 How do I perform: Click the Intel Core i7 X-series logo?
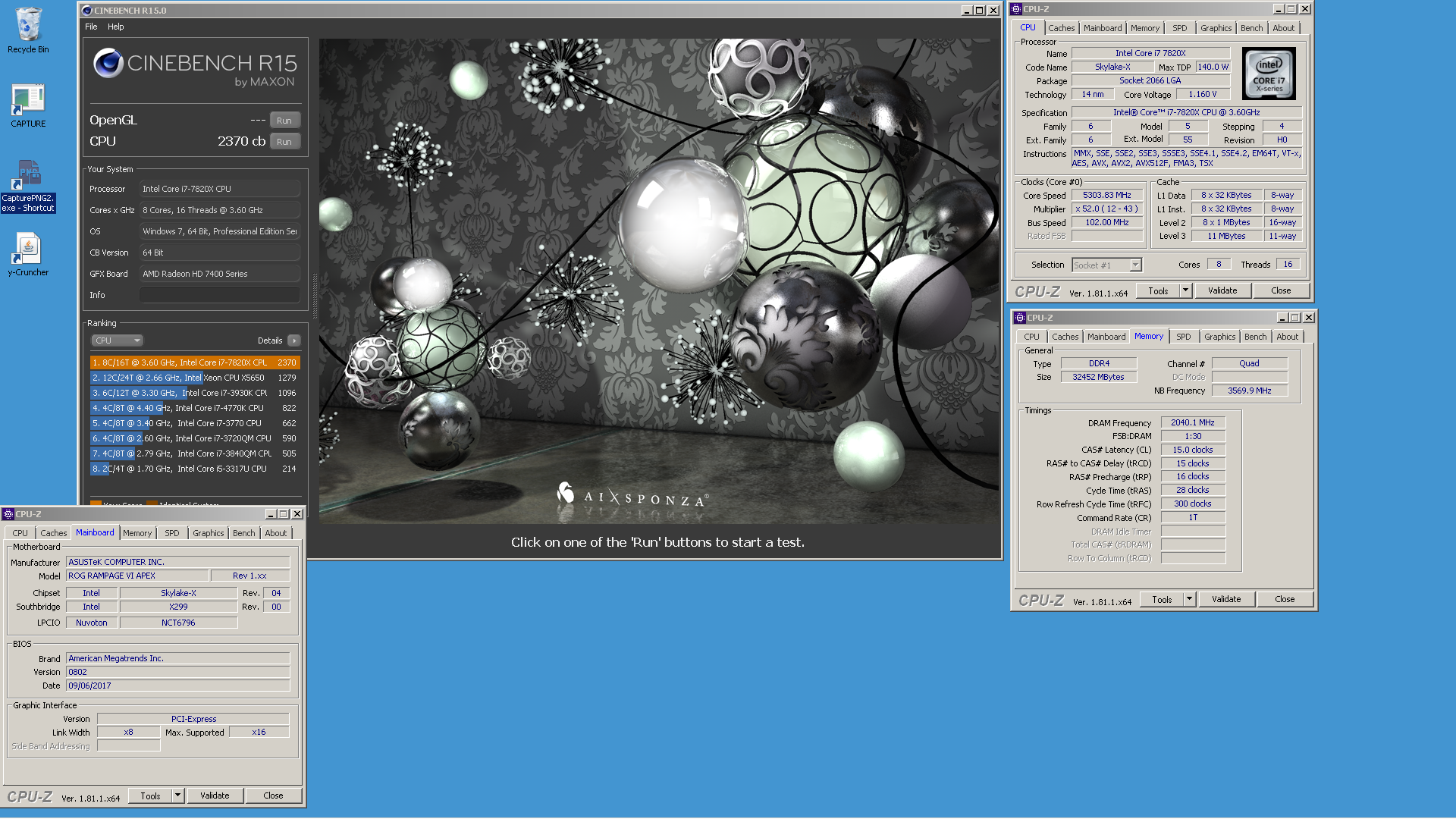point(1269,74)
